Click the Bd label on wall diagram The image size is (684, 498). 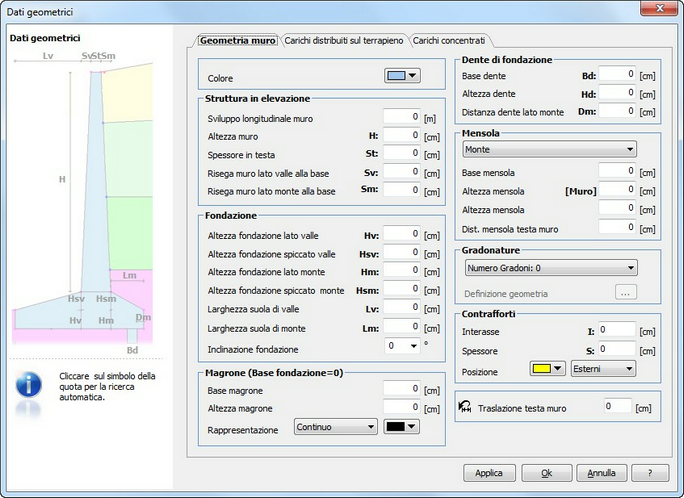pos(132,350)
